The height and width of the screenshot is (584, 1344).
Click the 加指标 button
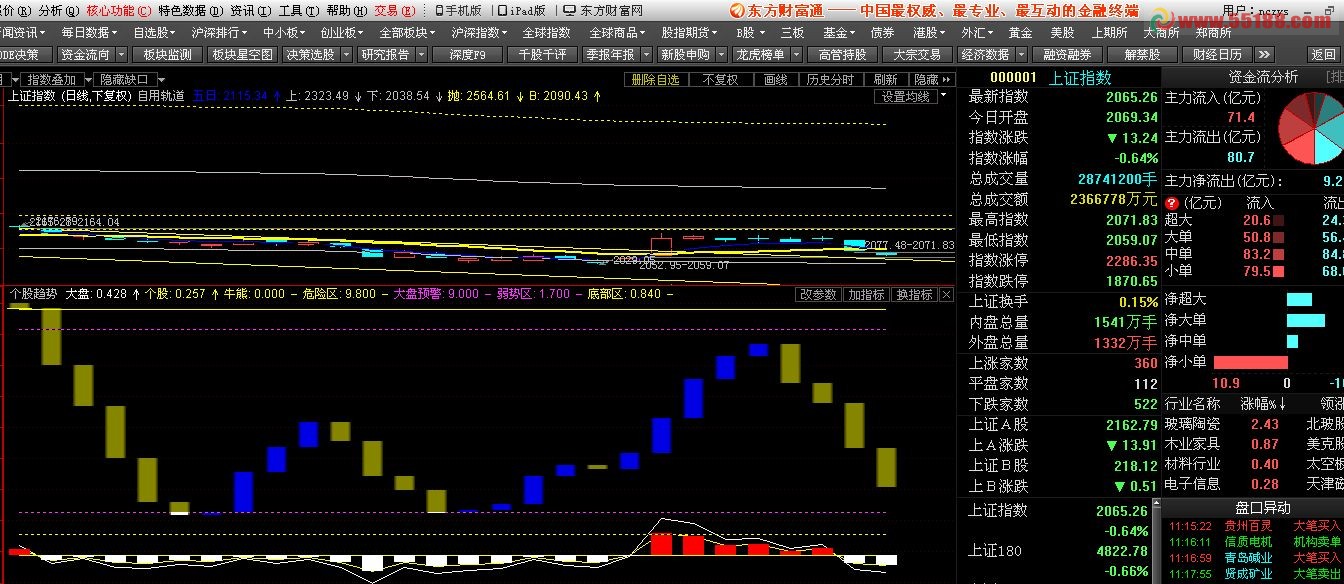tap(866, 295)
